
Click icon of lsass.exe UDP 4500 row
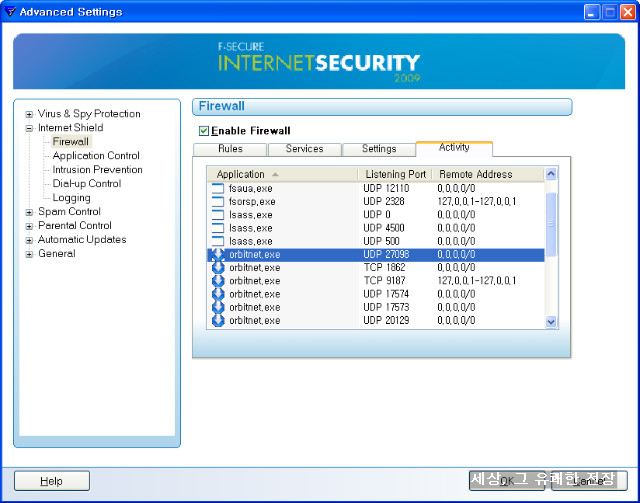click(x=218, y=228)
